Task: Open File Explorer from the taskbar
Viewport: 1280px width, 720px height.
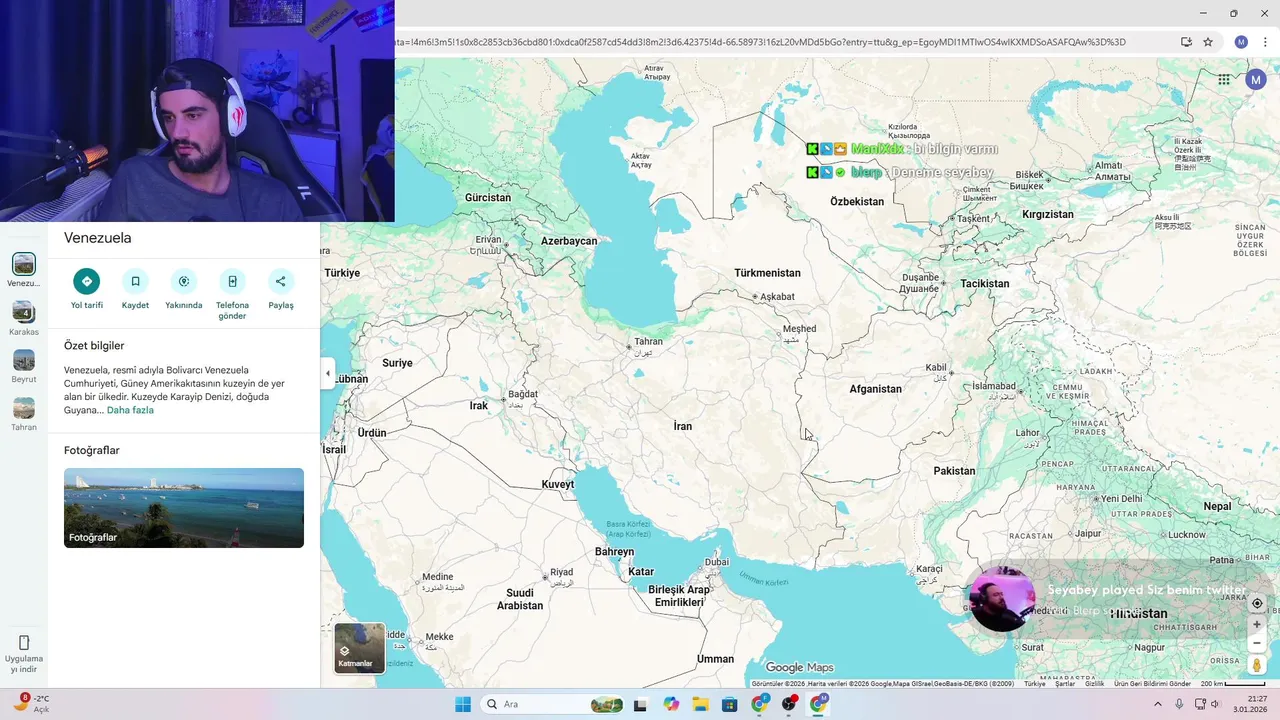Action: coord(700,704)
